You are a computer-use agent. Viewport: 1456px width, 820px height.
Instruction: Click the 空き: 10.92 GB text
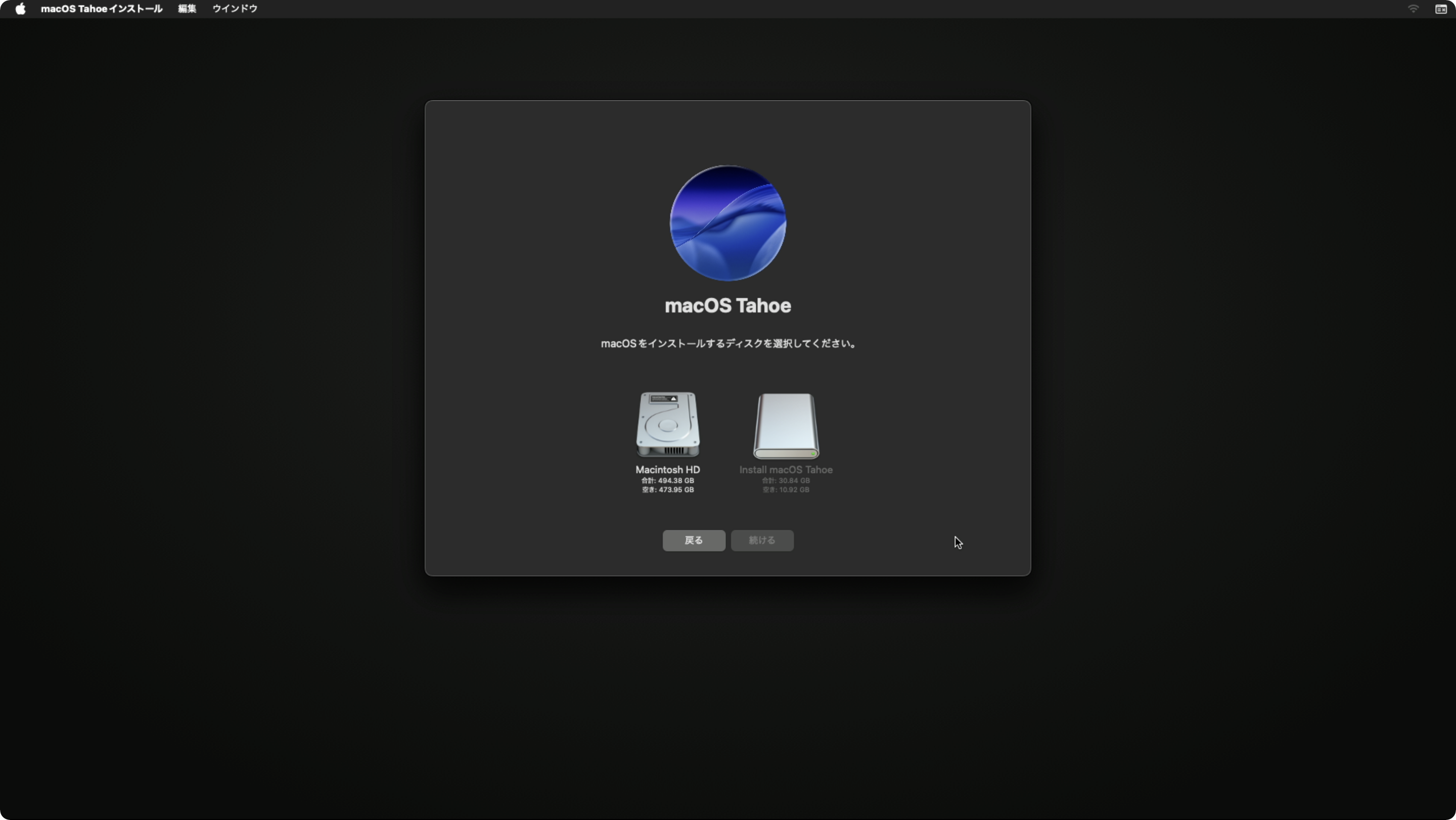click(x=786, y=490)
